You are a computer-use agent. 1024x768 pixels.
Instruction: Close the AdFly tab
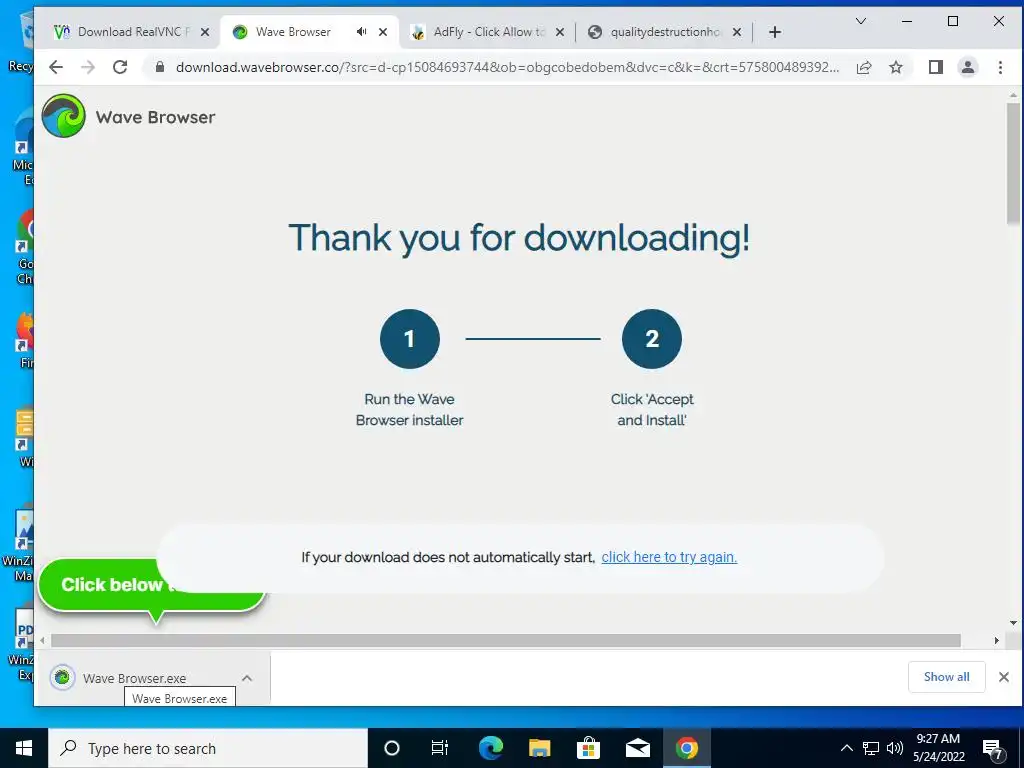pyautogui.click(x=560, y=32)
